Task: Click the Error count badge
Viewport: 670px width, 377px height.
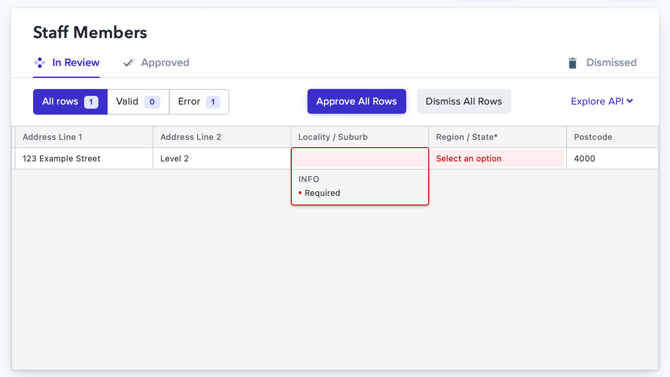Action: pyautogui.click(x=213, y=102)
